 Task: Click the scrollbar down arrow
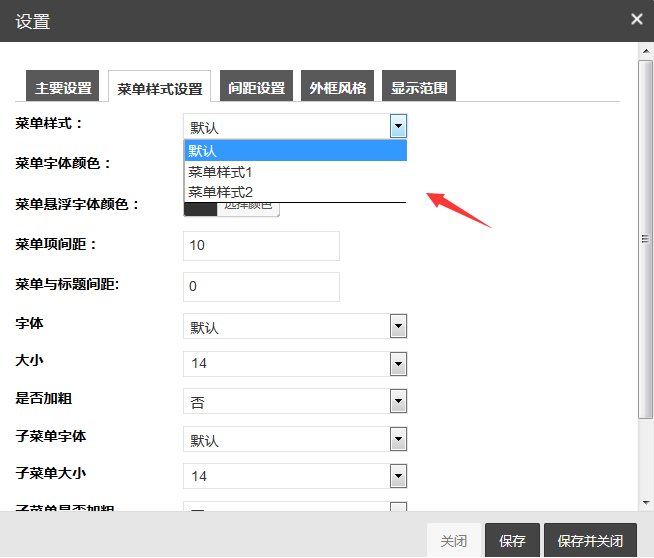(x=646, y=503)
